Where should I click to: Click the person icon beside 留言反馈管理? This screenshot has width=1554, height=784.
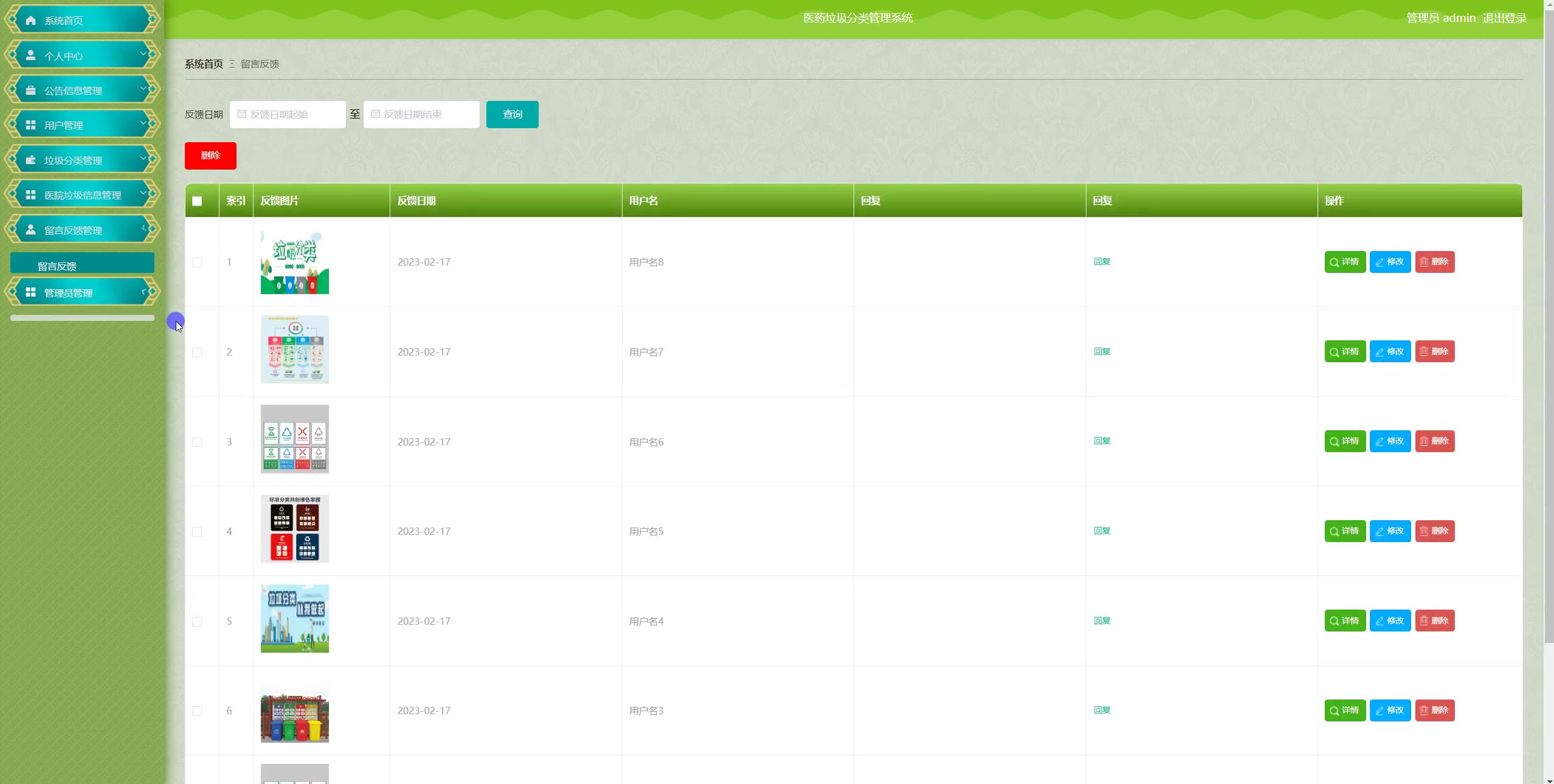(30, 230)
